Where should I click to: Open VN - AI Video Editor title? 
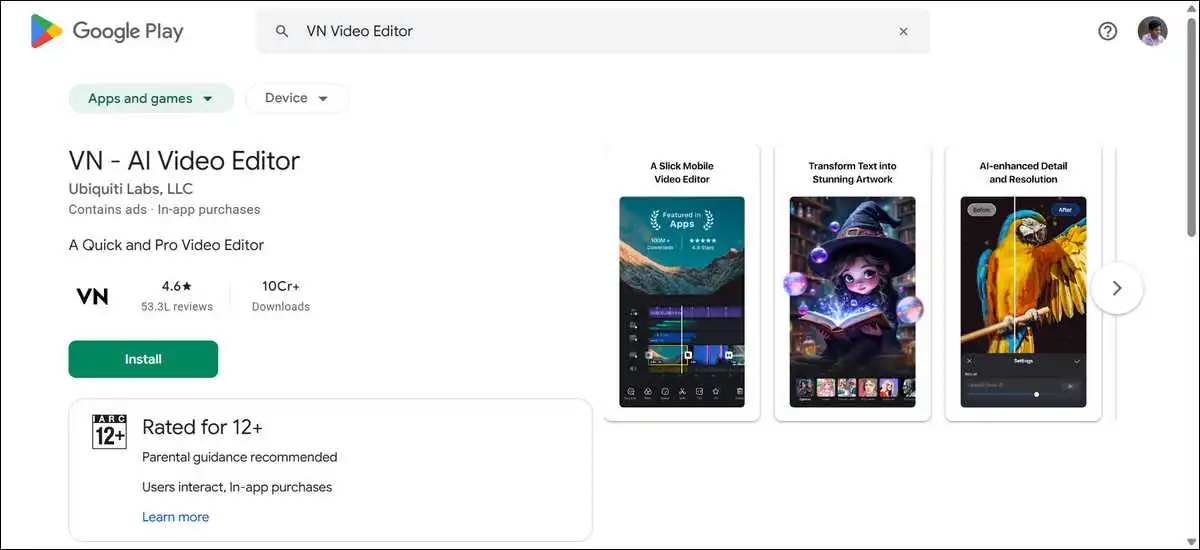click(184, 160)
